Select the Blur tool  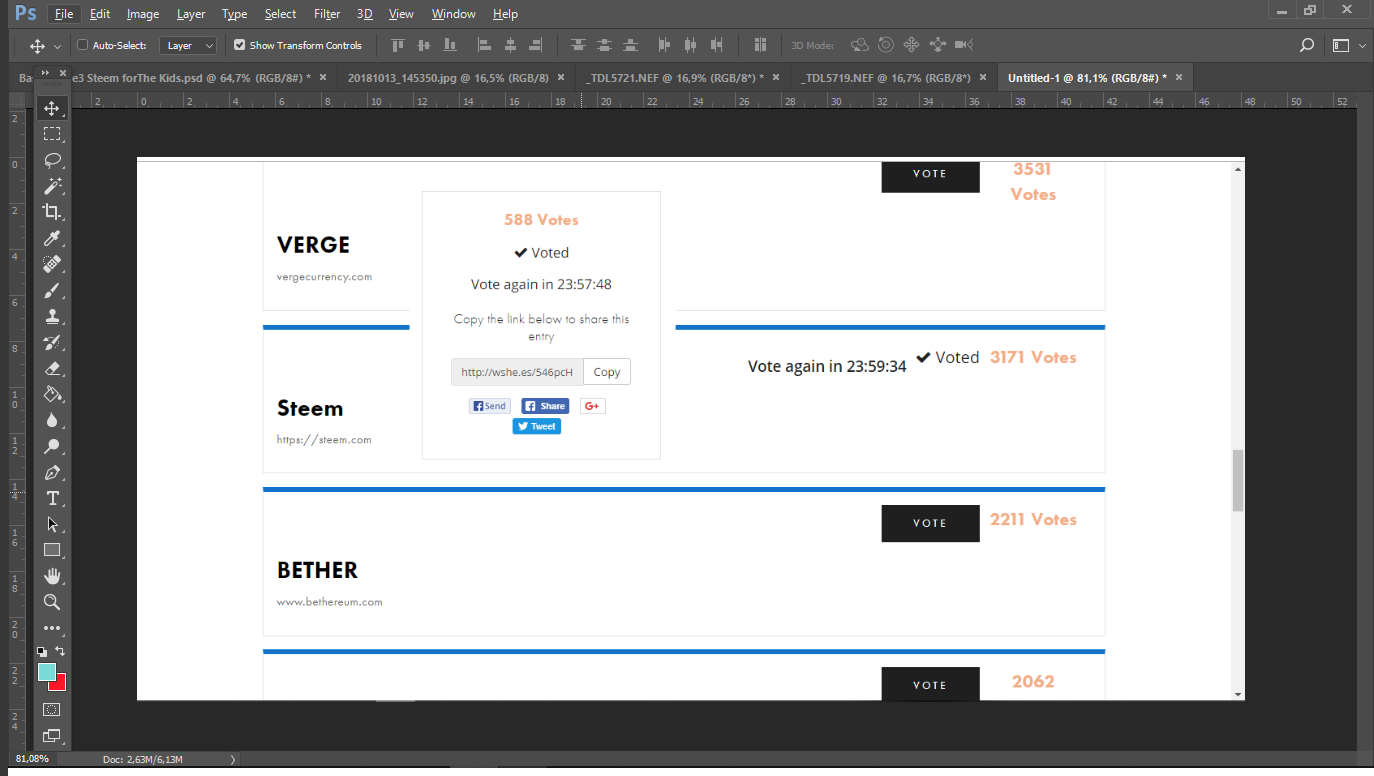[52, 420]
